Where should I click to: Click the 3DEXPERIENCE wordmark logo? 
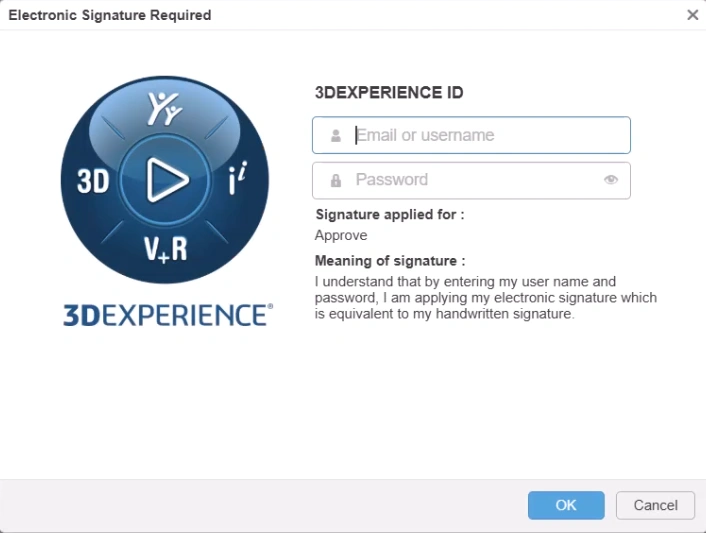point(167,315)
